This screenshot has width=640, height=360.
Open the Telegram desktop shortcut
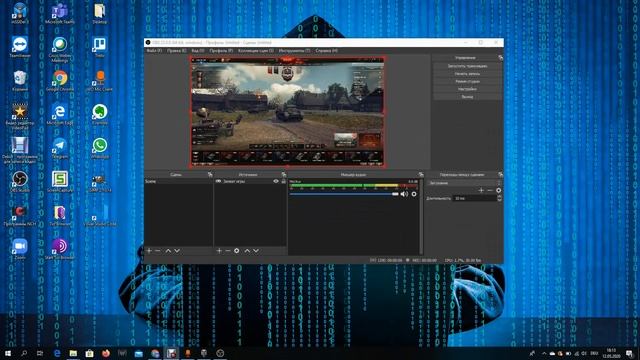[60, 148]
